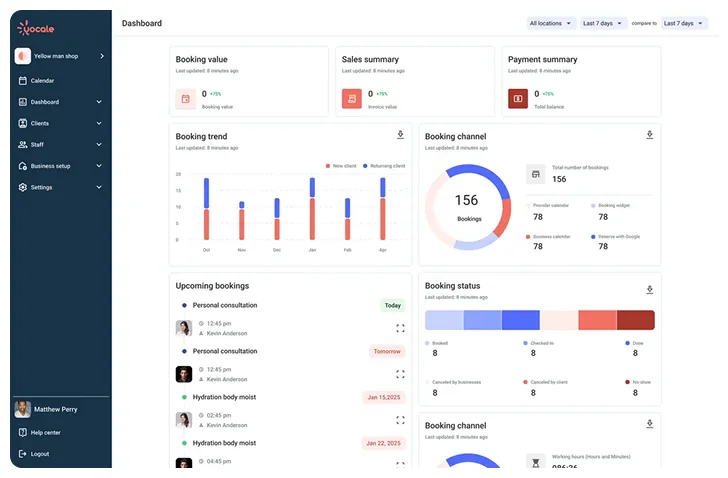This screenshot has height=478, width=728.
Task: Click the Canceled by client label
Action: pos(549,383)
